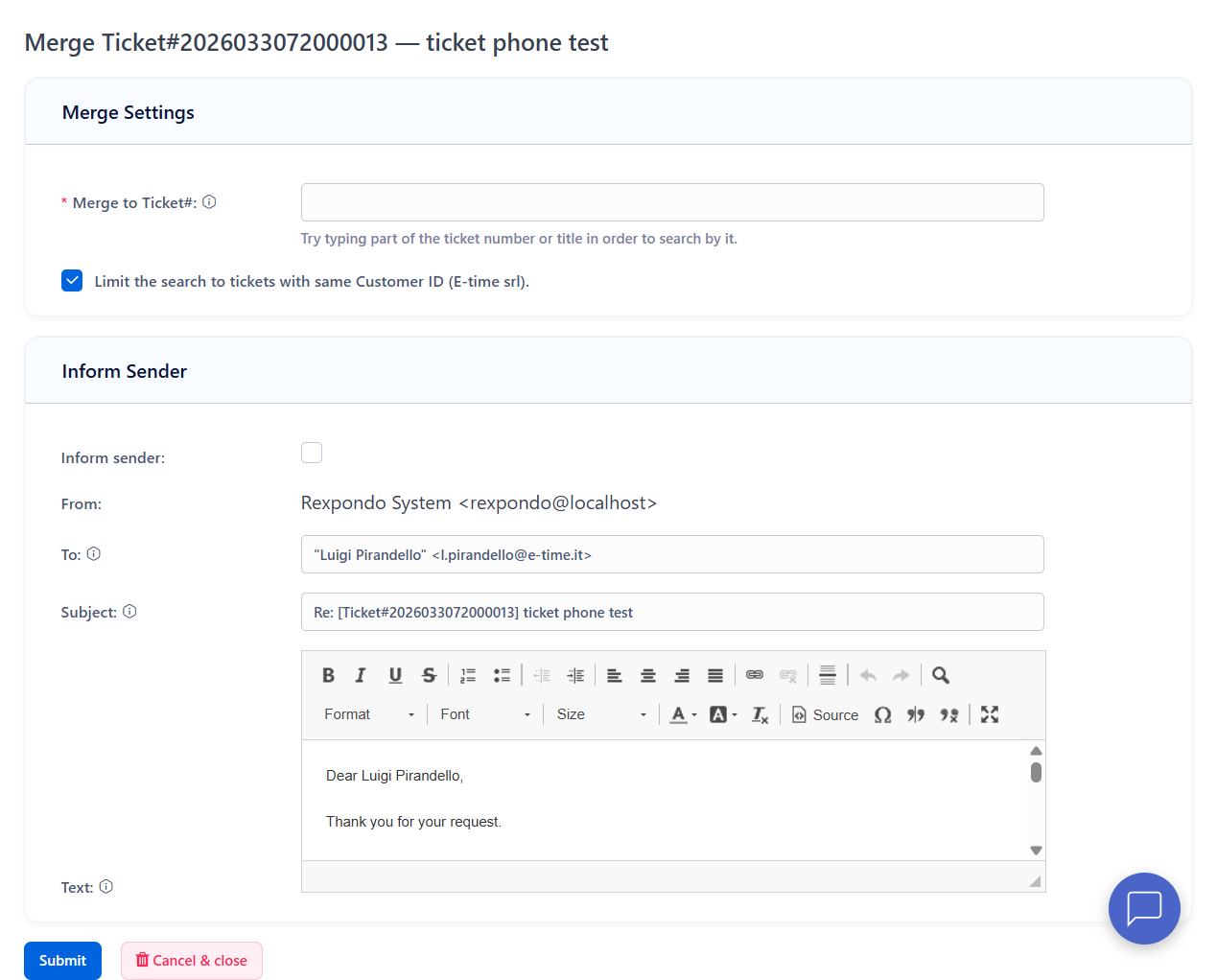Click 'Rexpondo System <rexpondo@localhost>' text

click(479, 502)
